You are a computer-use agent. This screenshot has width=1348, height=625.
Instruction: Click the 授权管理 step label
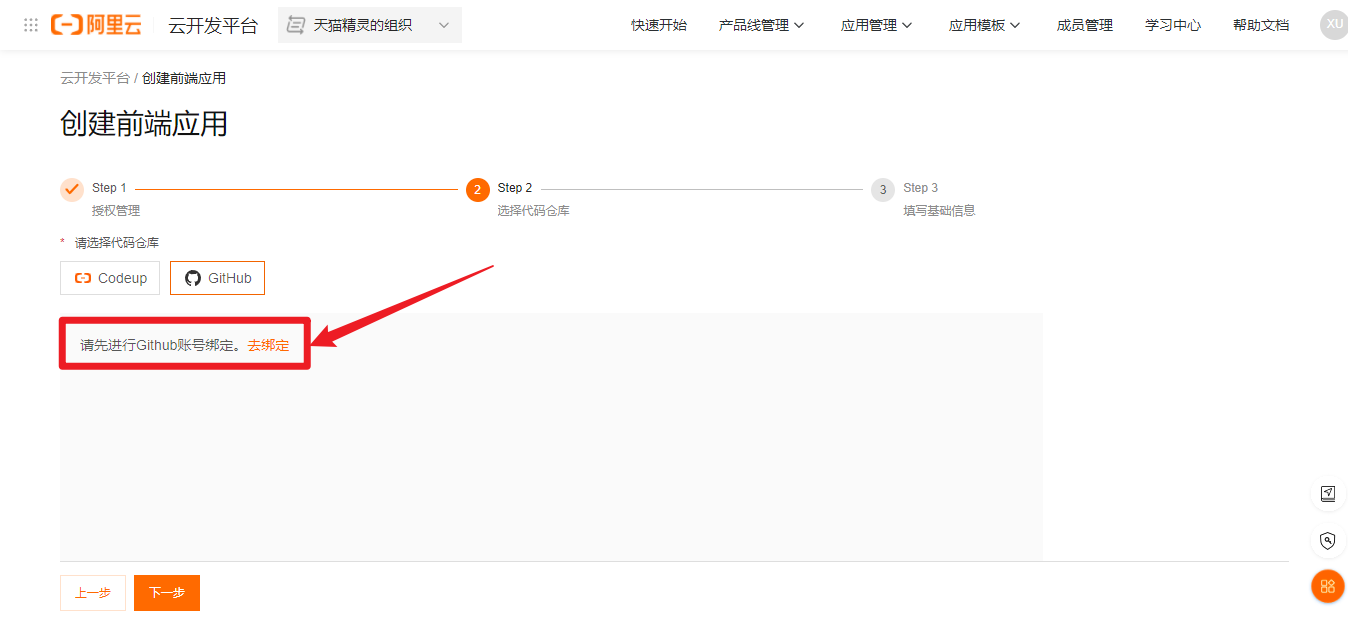116,211
